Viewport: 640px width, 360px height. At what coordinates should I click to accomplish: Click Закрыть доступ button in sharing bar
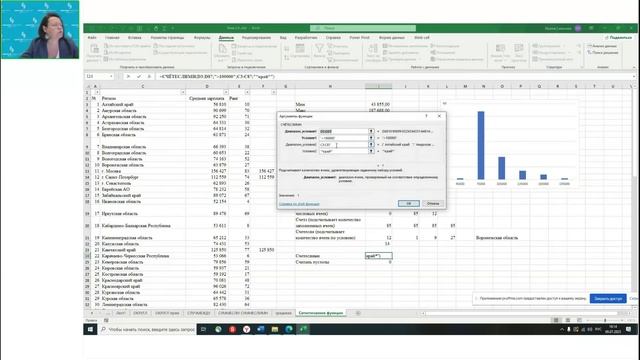608,298
